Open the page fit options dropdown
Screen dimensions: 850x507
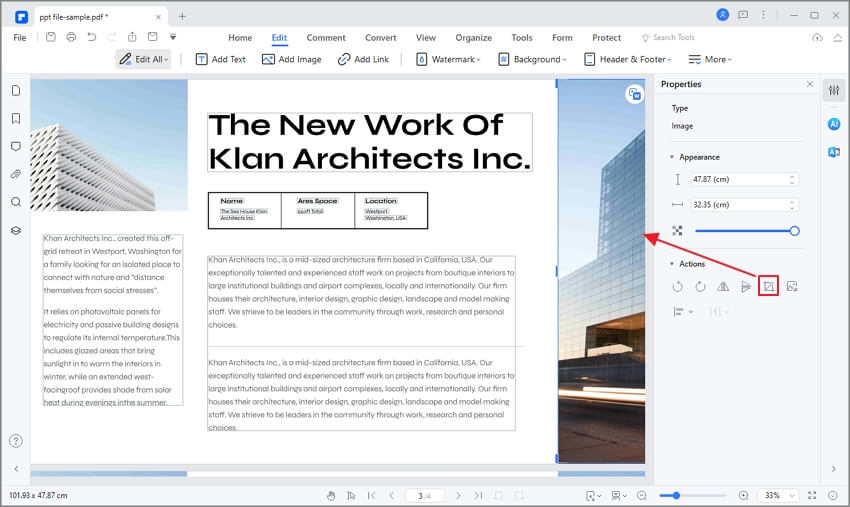594,496
